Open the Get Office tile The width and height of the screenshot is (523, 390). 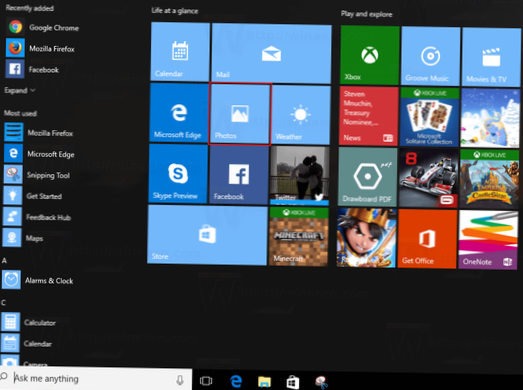pyautogui.click(x=428, y=239)
